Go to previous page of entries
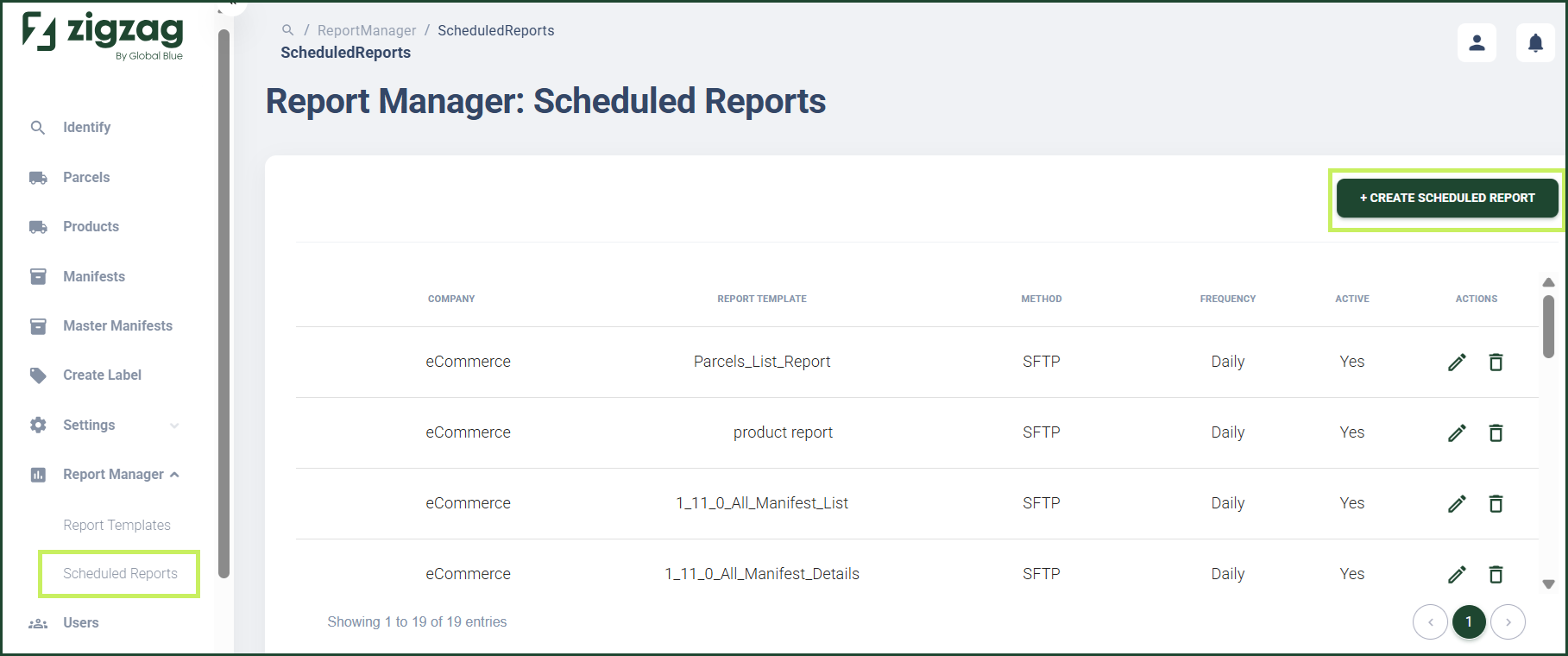Screen dimensions: 1568x656 coord(1430,621)
